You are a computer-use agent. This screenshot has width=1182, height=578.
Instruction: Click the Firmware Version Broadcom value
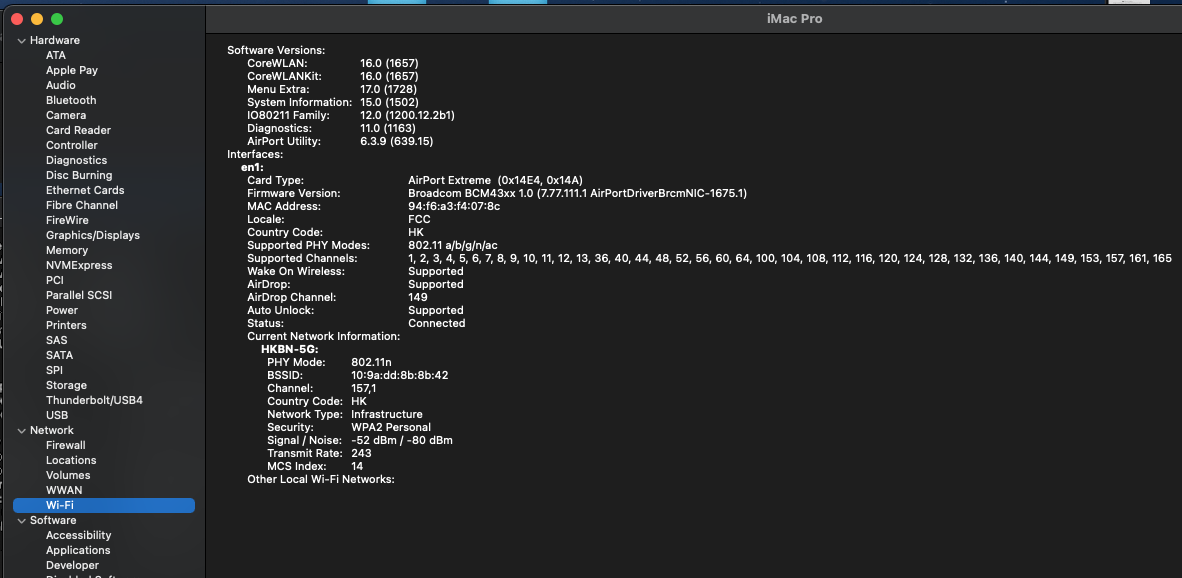point(577,194)
